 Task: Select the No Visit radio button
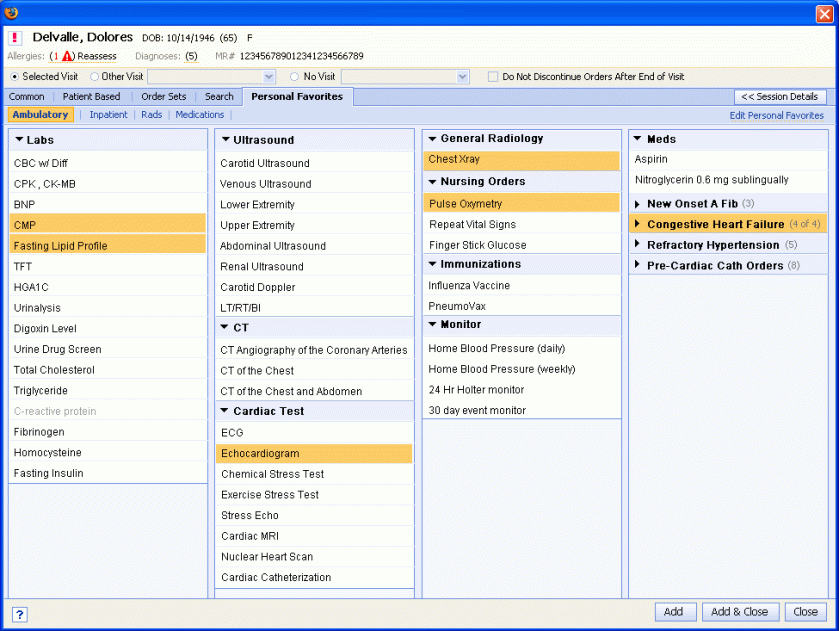click(295, 77)
